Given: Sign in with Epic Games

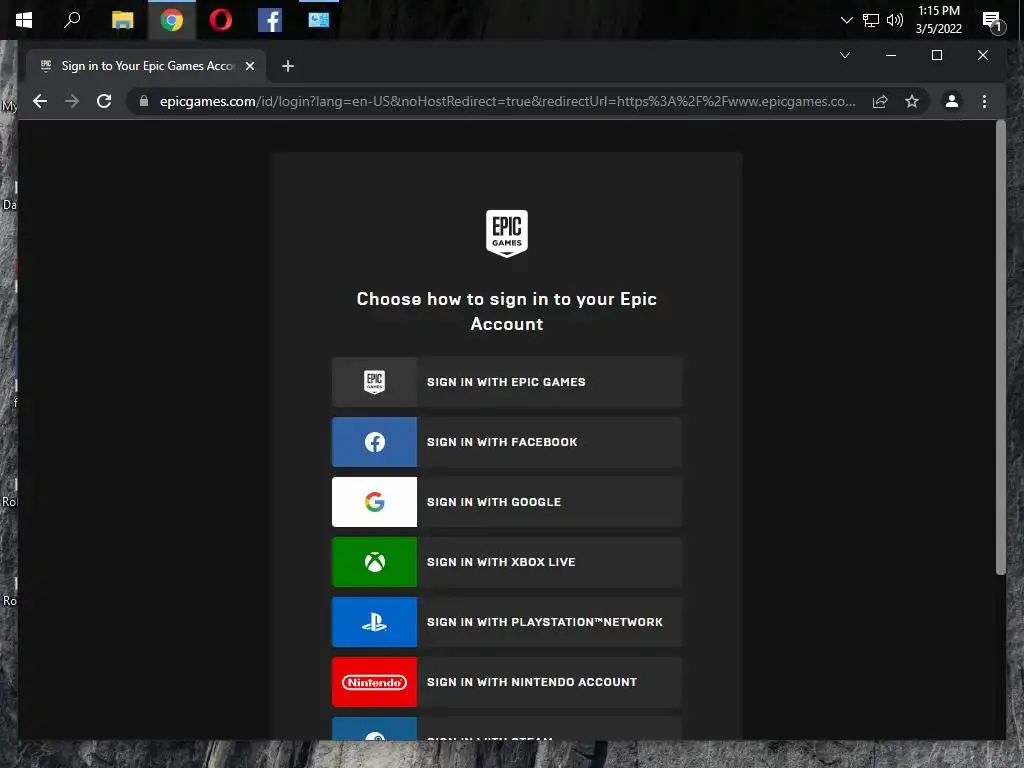Looking at the screenshot, I should [x=507, y=382].
